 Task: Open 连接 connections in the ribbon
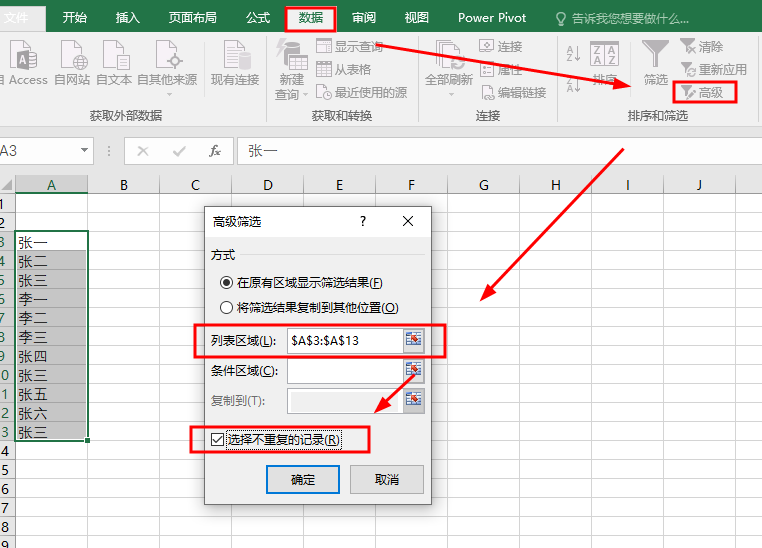[x=501, y=47]
